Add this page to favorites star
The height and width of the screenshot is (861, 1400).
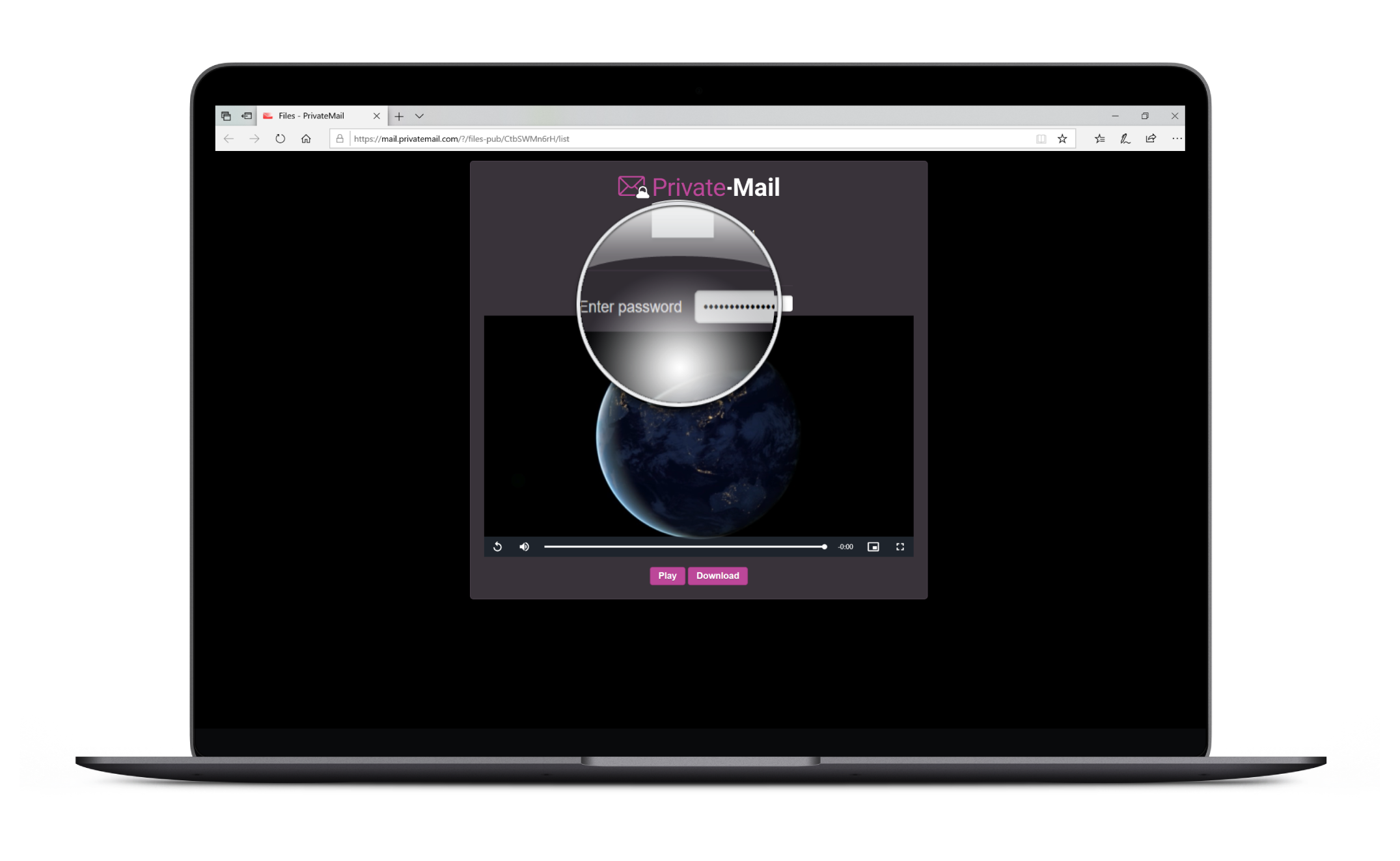click(x=1062, y=139)
